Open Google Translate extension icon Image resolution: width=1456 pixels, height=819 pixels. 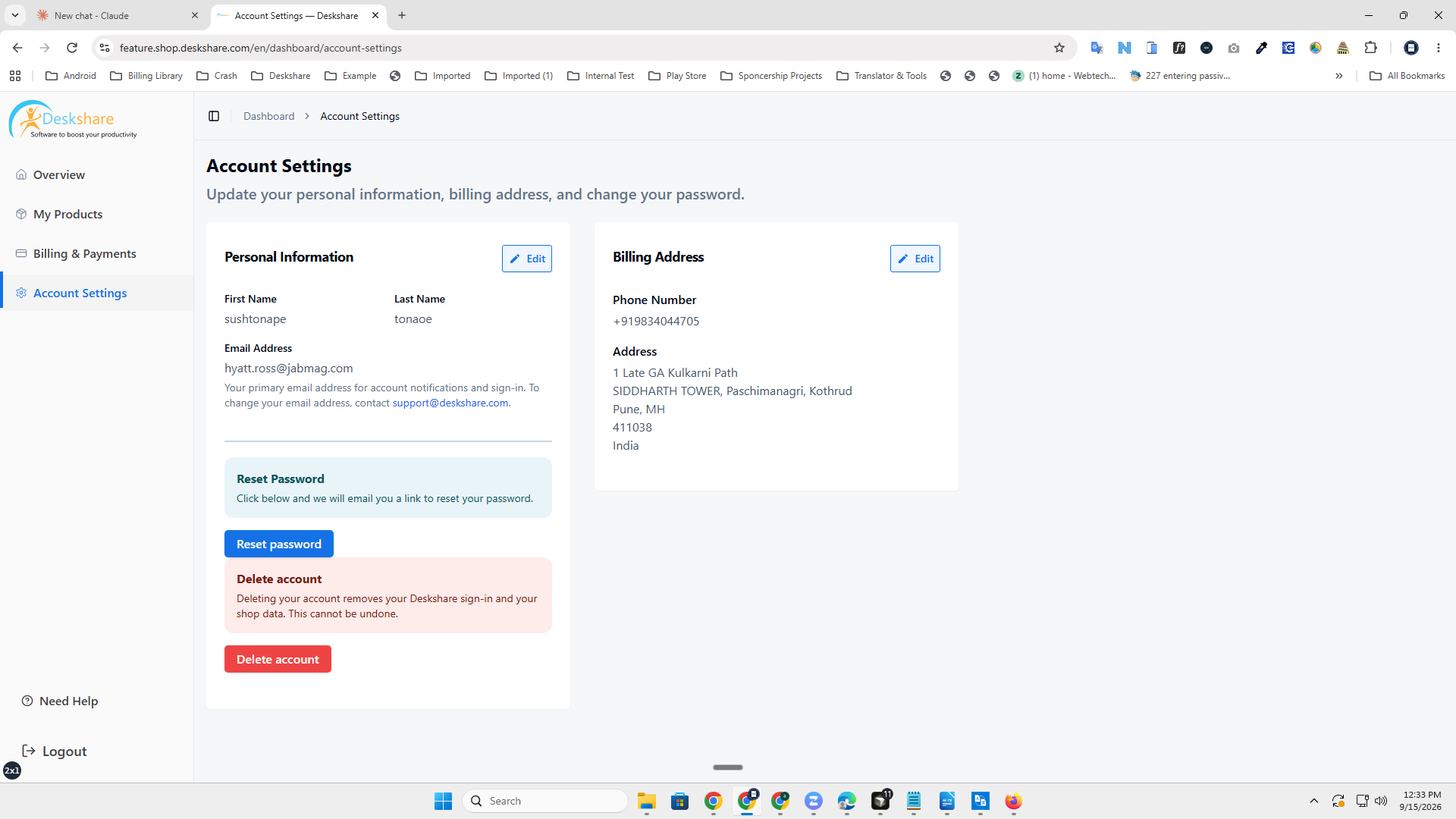(x=1097, y=48)
